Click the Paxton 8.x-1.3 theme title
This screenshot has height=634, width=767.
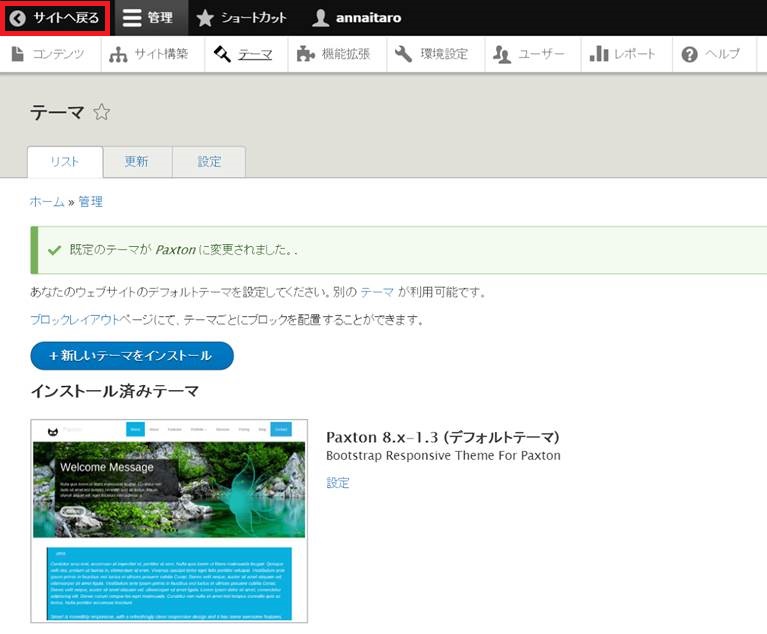point(443,437)
